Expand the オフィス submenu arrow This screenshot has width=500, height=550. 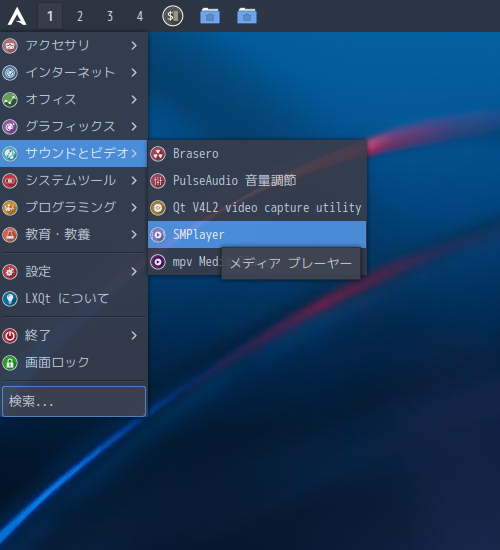point(134,100)
